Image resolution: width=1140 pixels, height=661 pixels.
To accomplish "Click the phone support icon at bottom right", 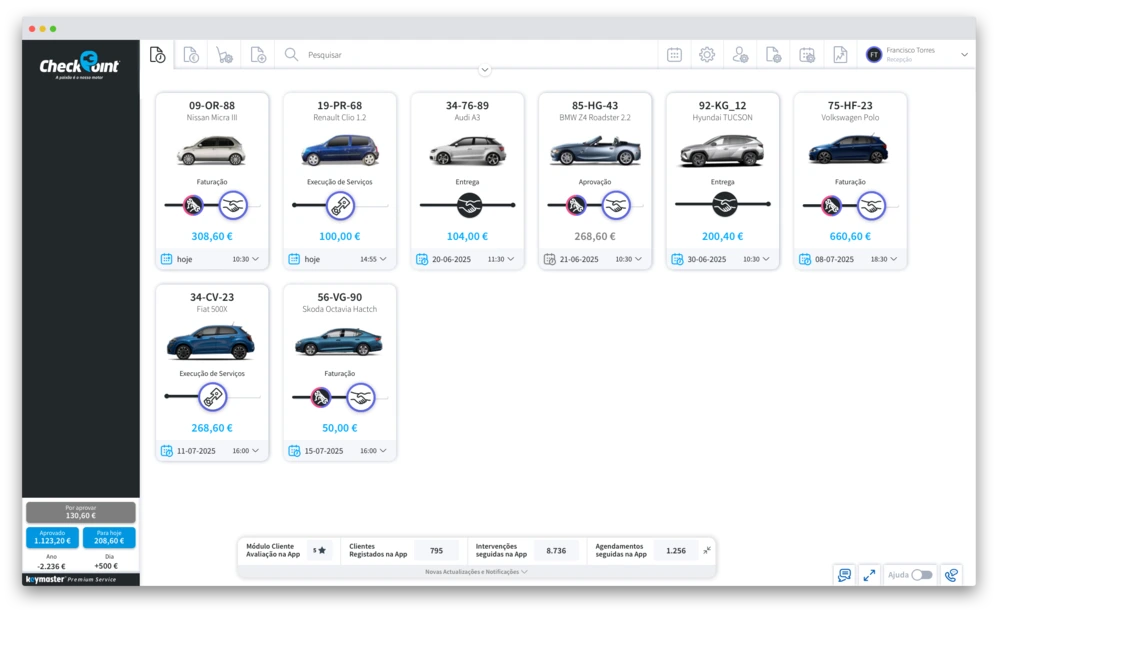I will [x=951, y=575].
